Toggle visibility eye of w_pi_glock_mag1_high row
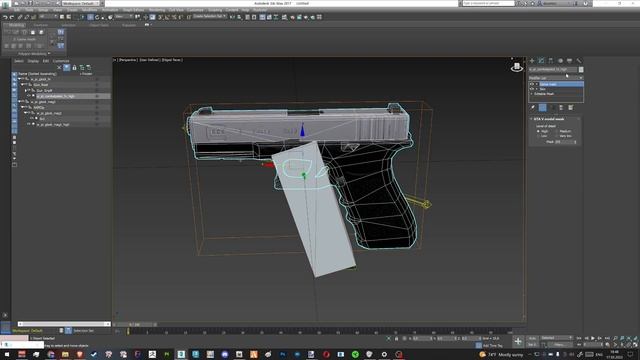The width and height of the screenshot is (640, 360). [29, 124]
